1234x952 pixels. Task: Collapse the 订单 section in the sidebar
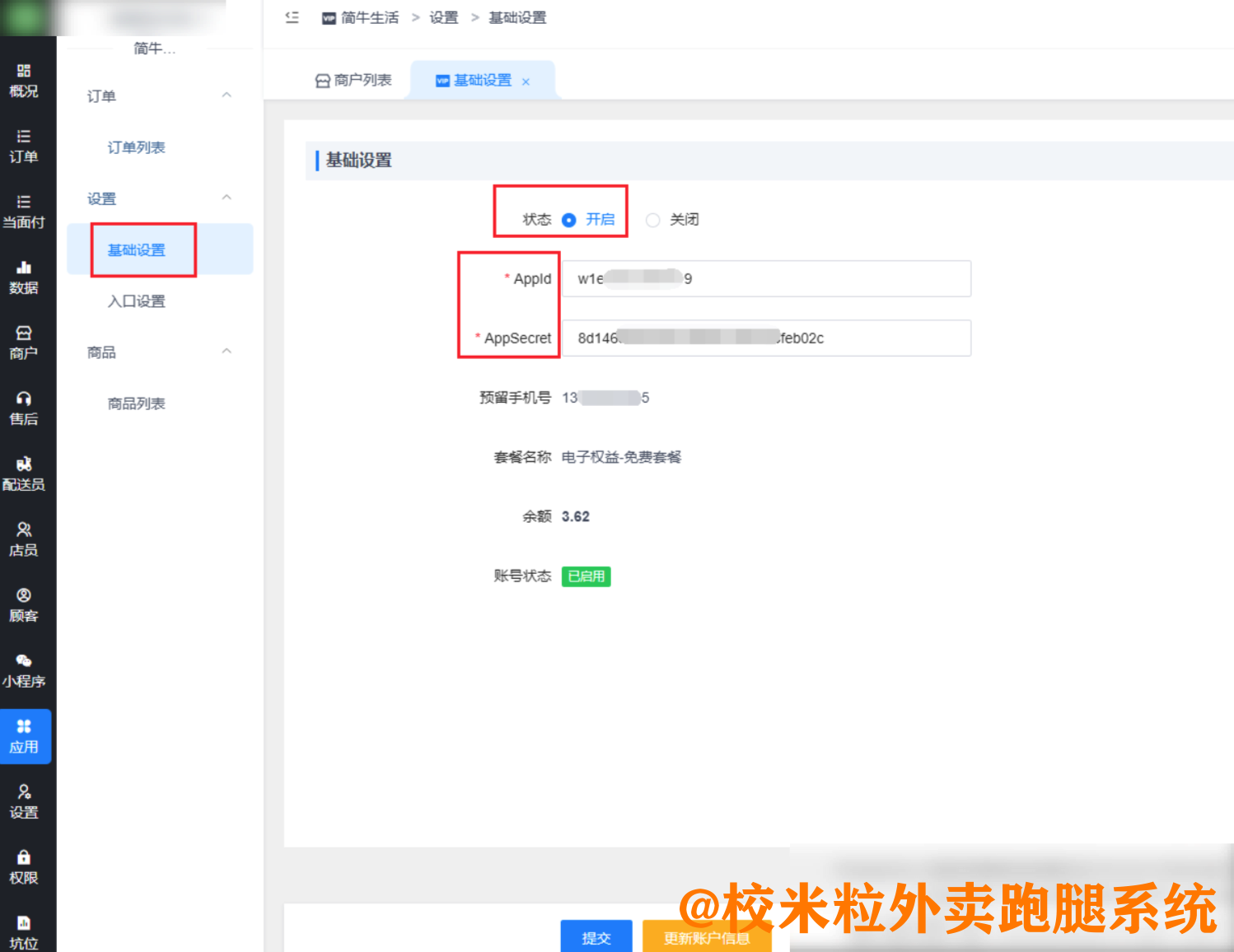pyautogui.click(x=227, y=96)
